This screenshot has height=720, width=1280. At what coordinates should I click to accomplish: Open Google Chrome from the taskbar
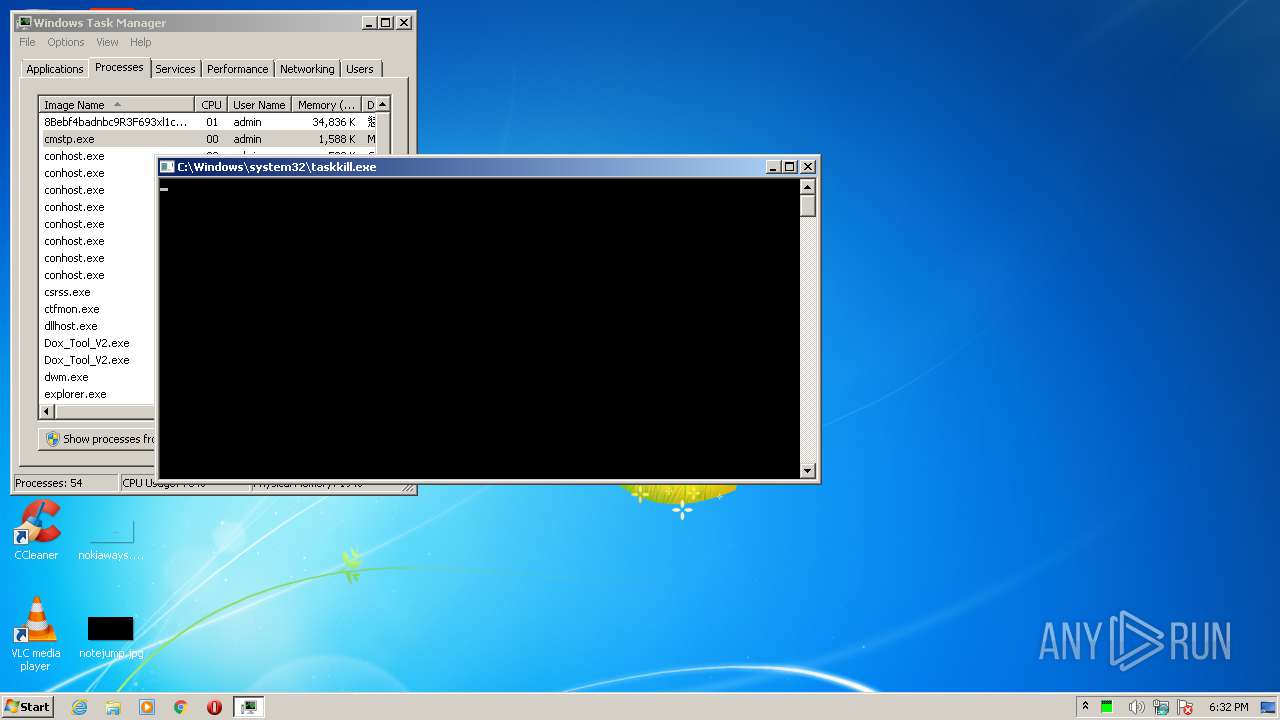point(181,707)
